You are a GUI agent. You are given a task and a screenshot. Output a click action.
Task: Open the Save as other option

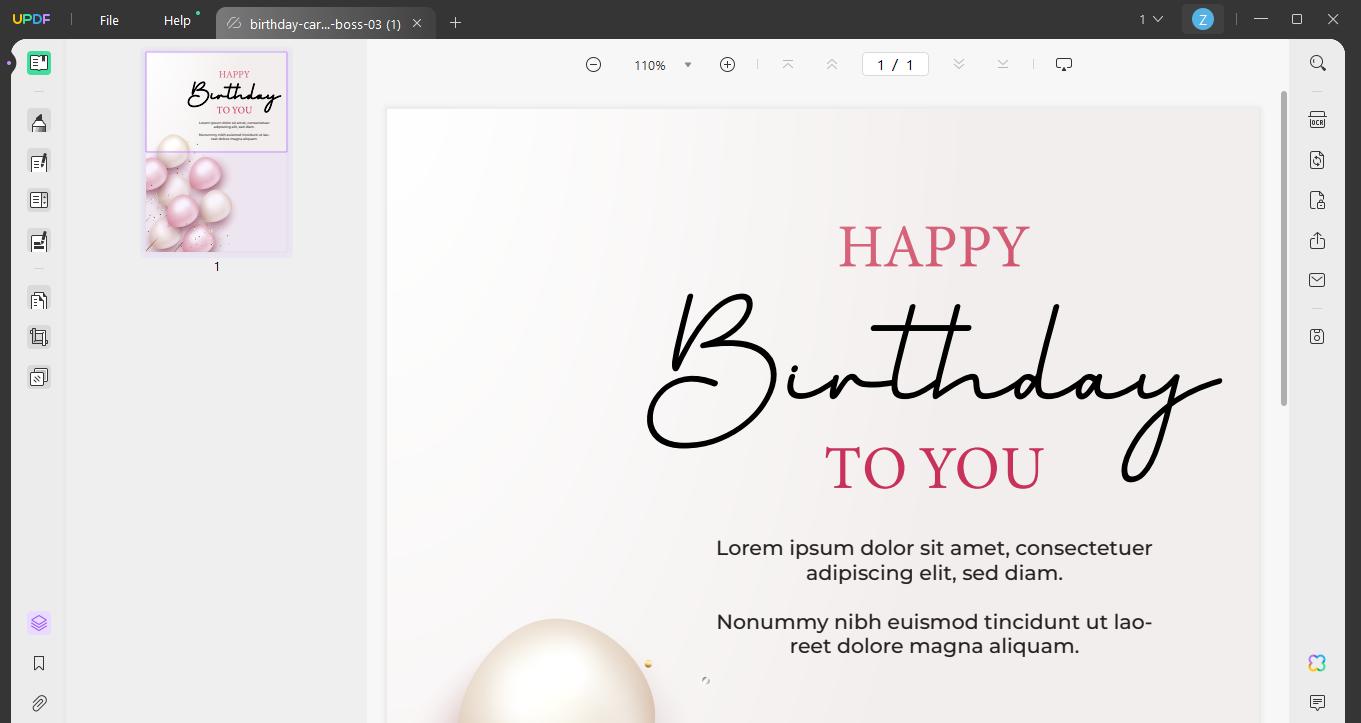pos(1318,336)
